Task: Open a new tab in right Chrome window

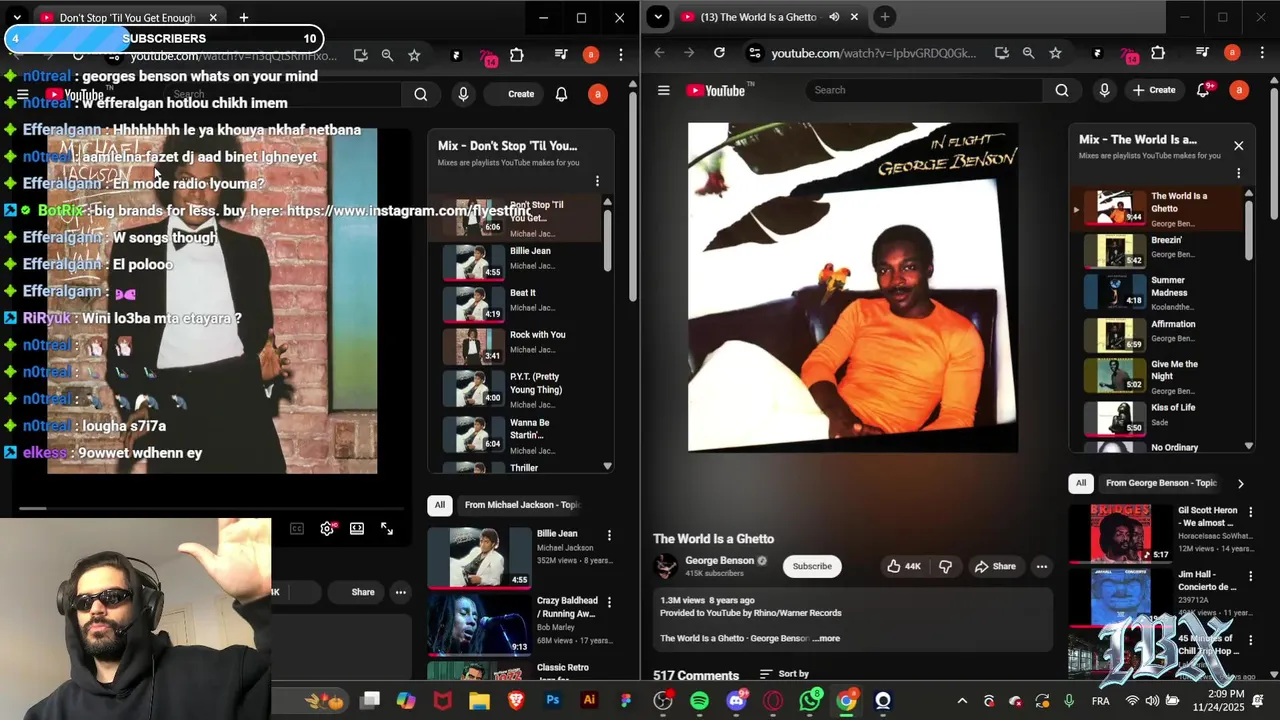Action: coord(884,17)
